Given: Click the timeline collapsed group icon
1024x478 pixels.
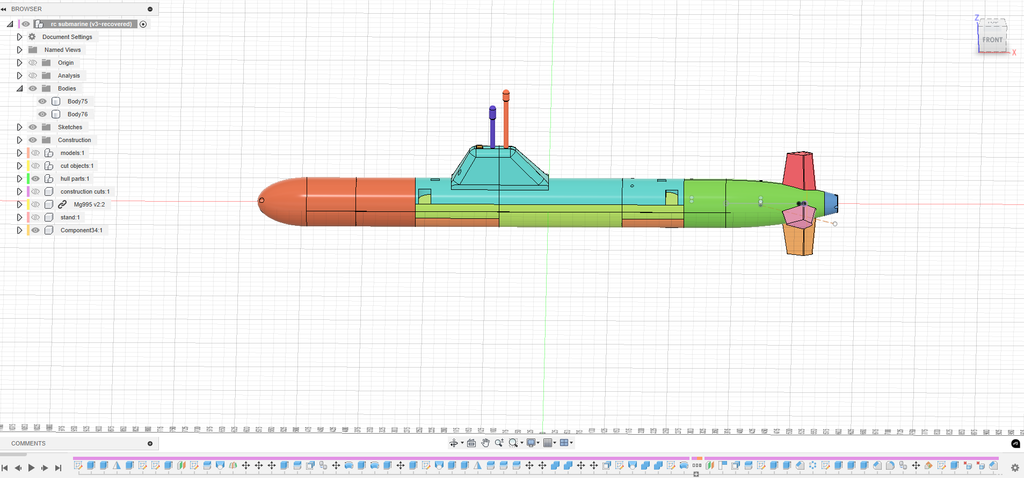Looking at the screenshot, I should pyautogui.click(x=697, y=466).
